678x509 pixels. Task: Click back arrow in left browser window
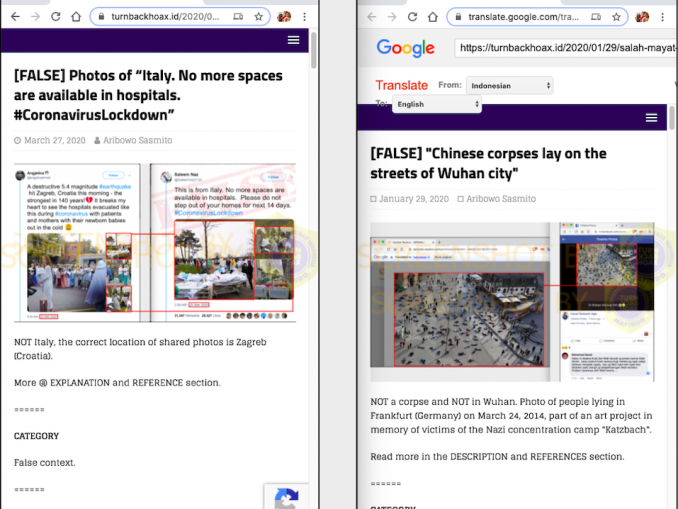[15, 17]
